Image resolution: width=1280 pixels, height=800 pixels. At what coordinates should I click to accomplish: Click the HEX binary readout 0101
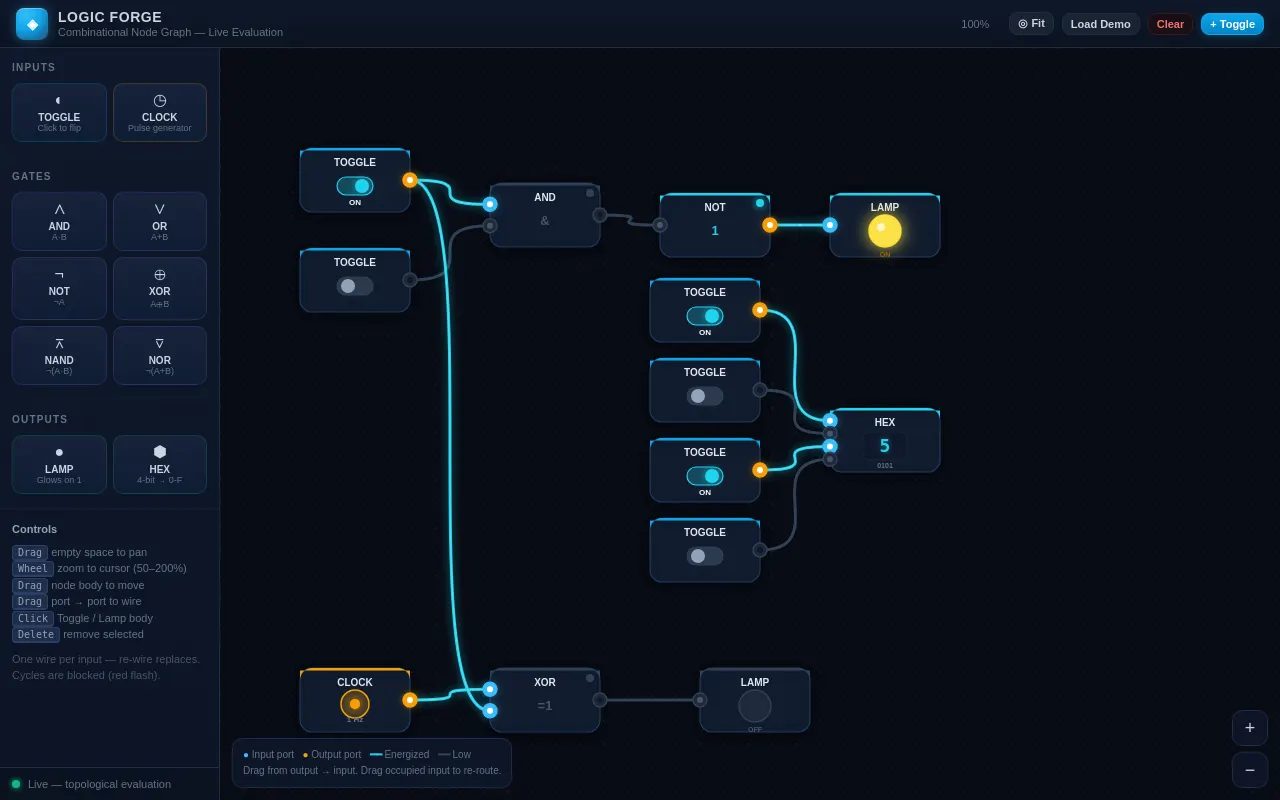pos(885,465)
